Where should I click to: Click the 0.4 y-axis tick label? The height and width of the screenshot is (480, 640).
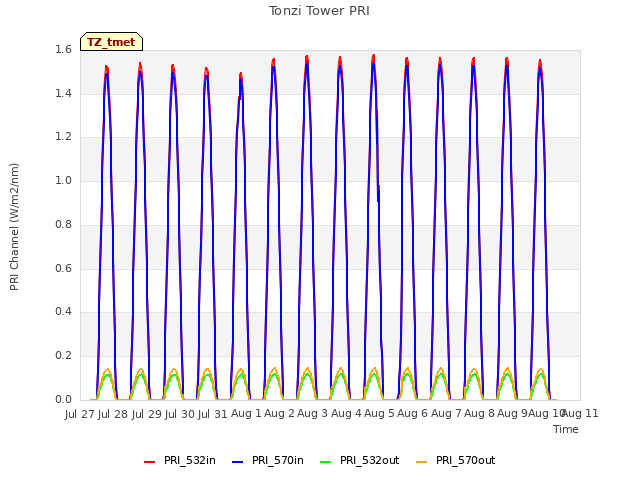(63, 312)
